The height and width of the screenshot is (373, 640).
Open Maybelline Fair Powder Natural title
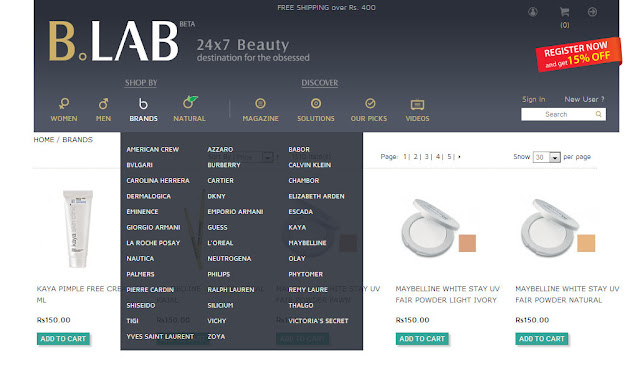(567, 294)
